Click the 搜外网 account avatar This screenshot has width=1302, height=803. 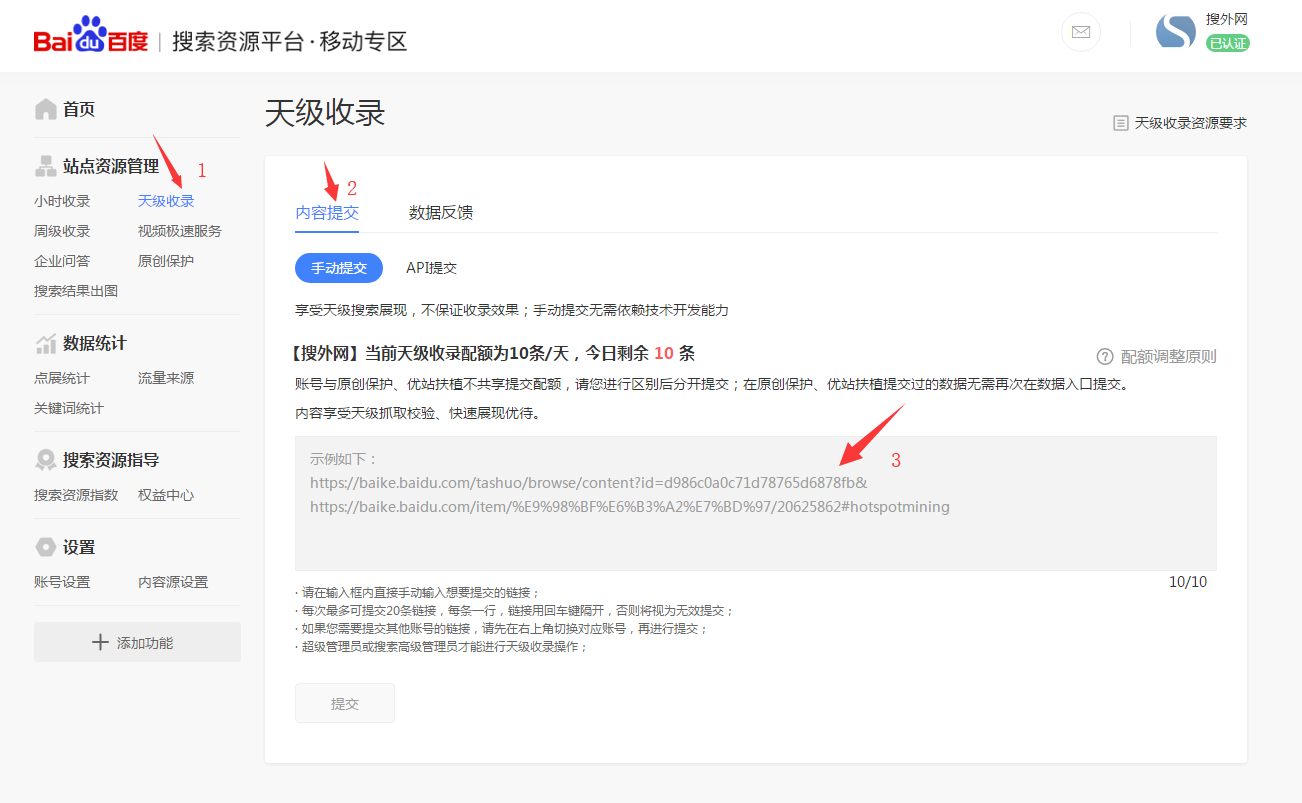coord(1175,32)
